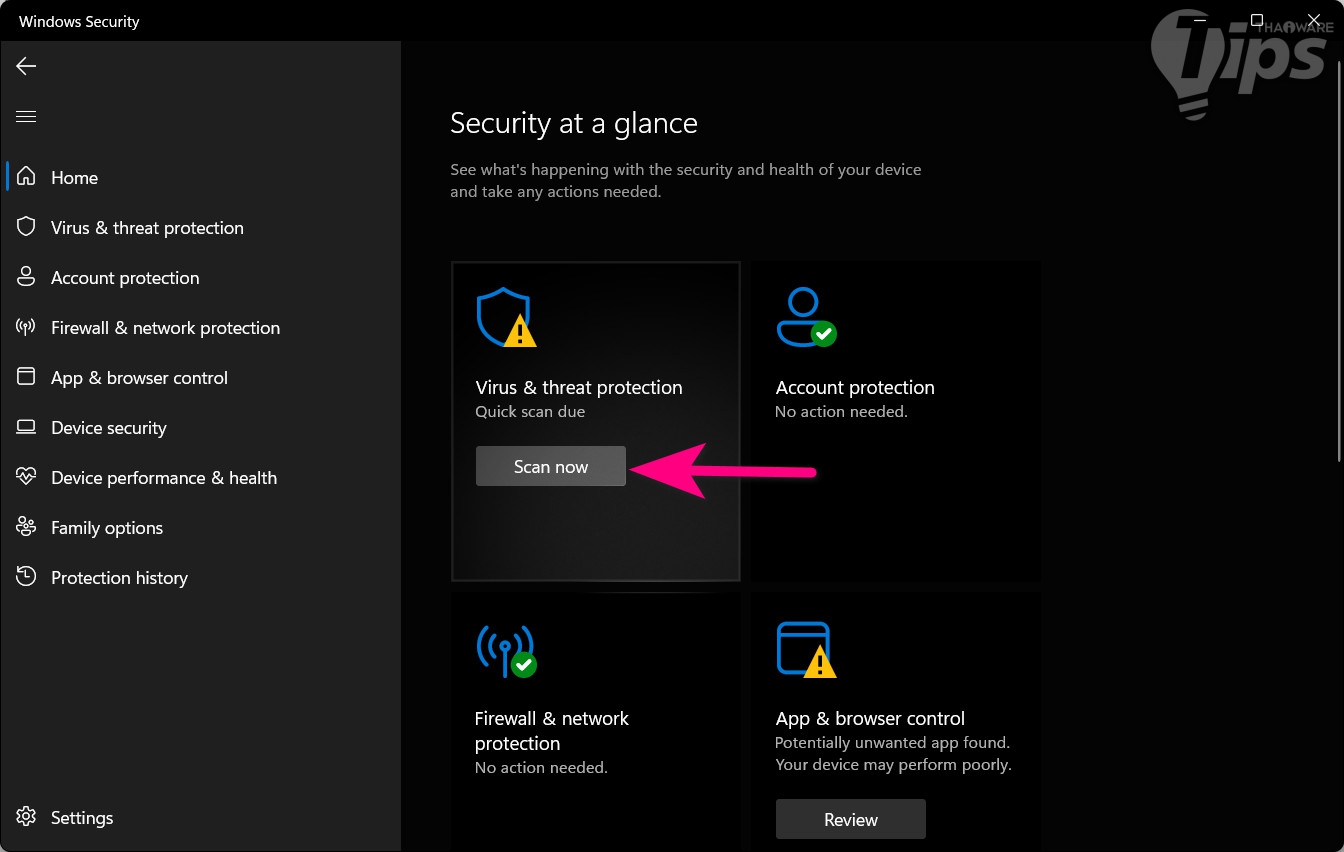Click the shield icon for Virus & threat protection

[x=27, y=227]
